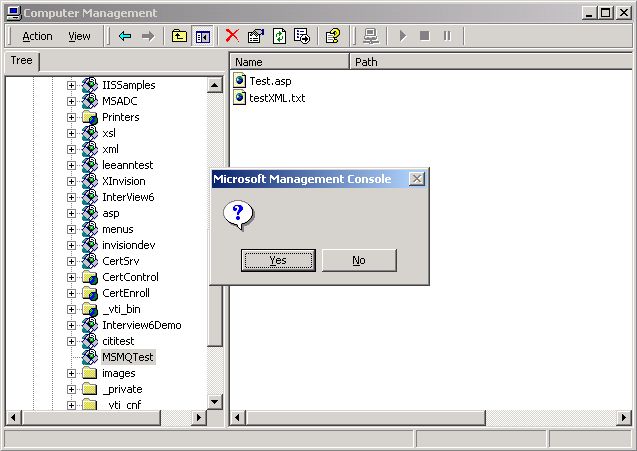Screen dimensions: 637x451
Task: Click the Pause item toolbar icon
Action: click(x=447, y=36)
